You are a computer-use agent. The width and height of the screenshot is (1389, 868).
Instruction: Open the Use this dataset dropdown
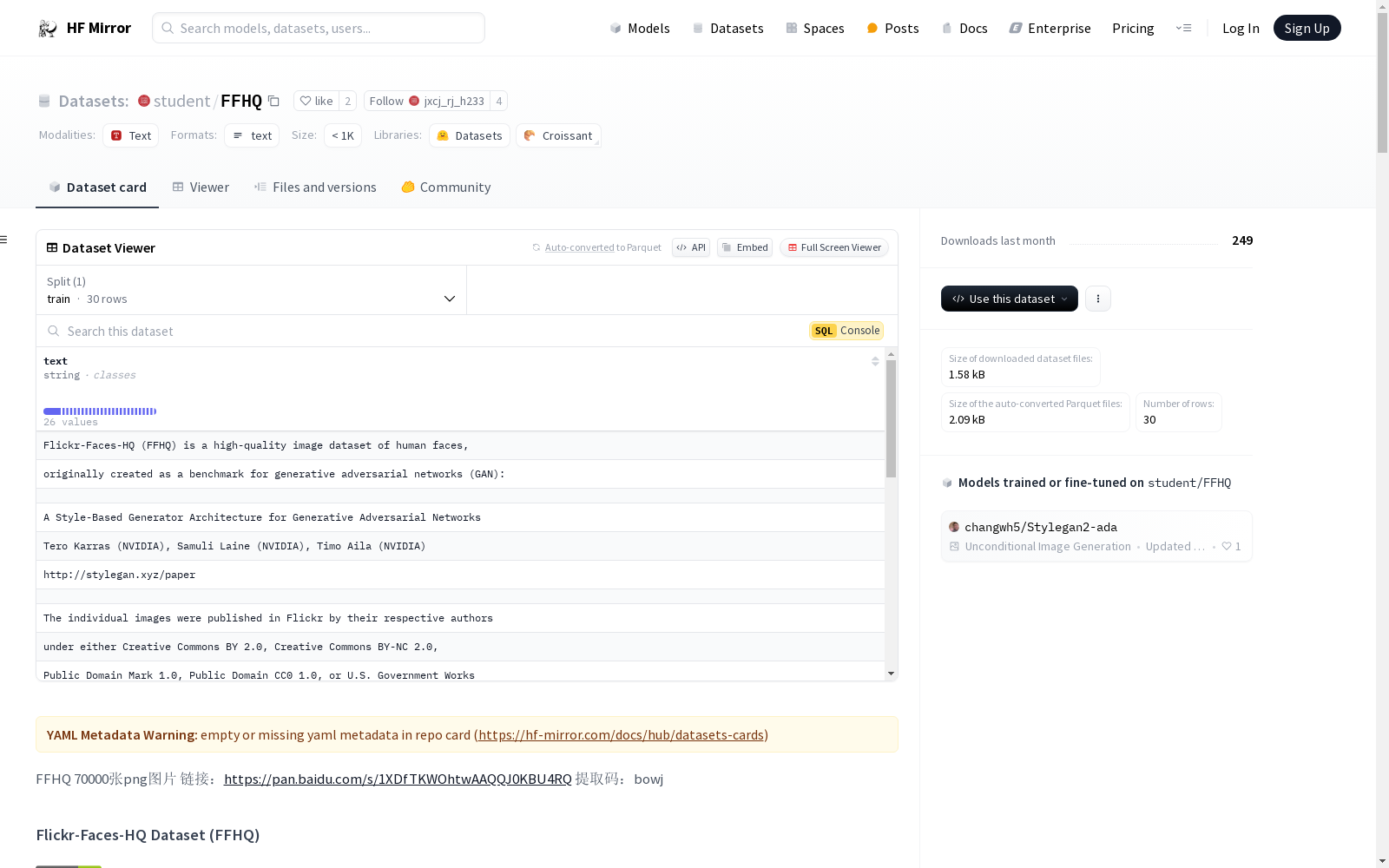pos(1010,299)
